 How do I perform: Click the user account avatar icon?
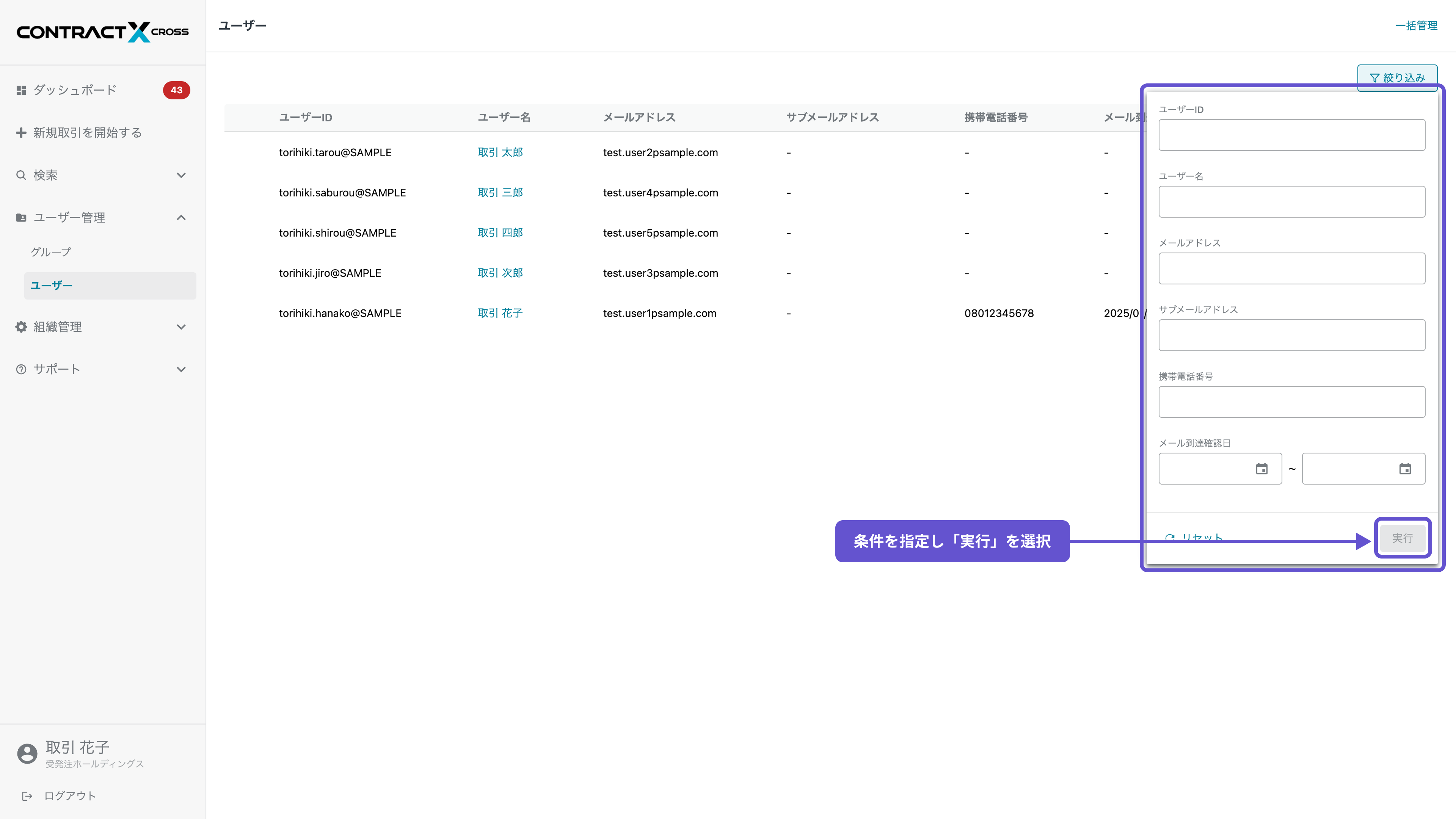[x=27, y=753]
